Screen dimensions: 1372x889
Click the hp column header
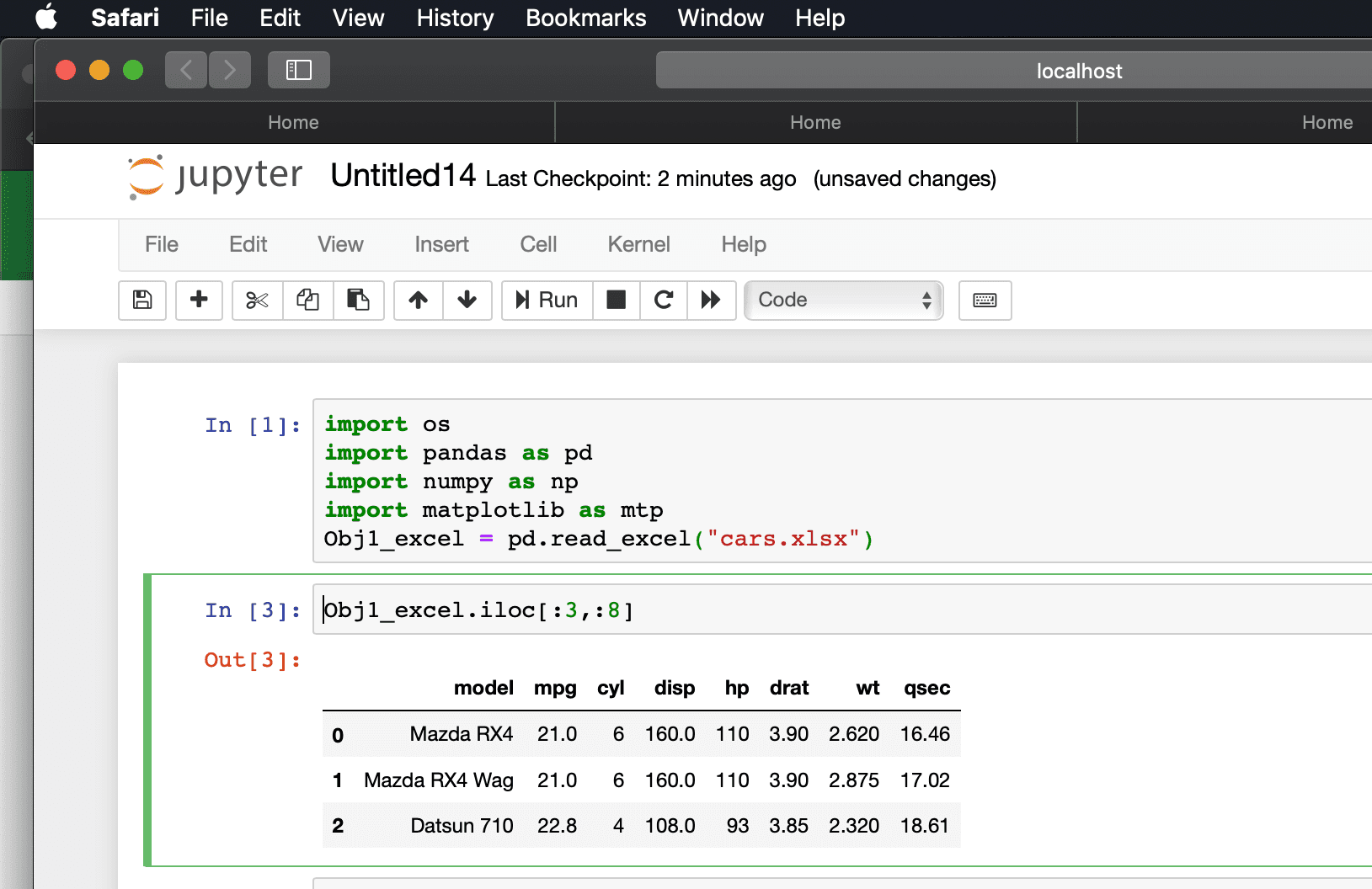[737, 688]
